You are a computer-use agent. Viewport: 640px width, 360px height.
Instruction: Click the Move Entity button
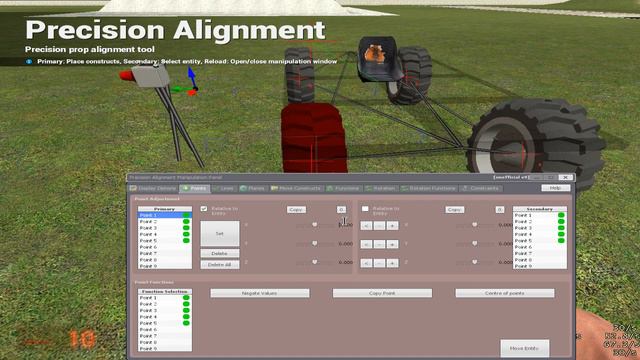[524, 348]
